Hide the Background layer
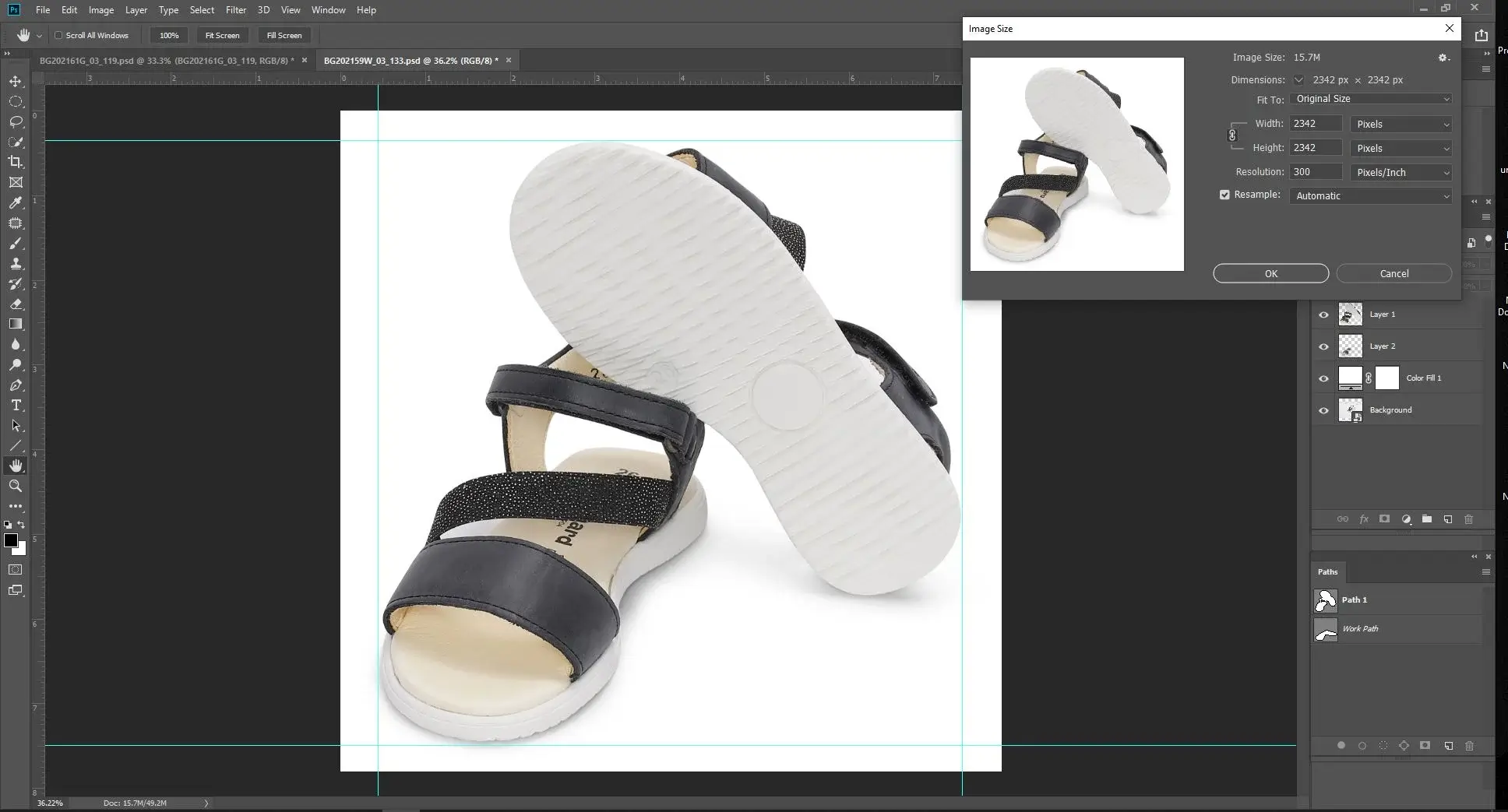Image resolution: width=1508 pixels, height=812 pixels. (x=1324, y=410)
